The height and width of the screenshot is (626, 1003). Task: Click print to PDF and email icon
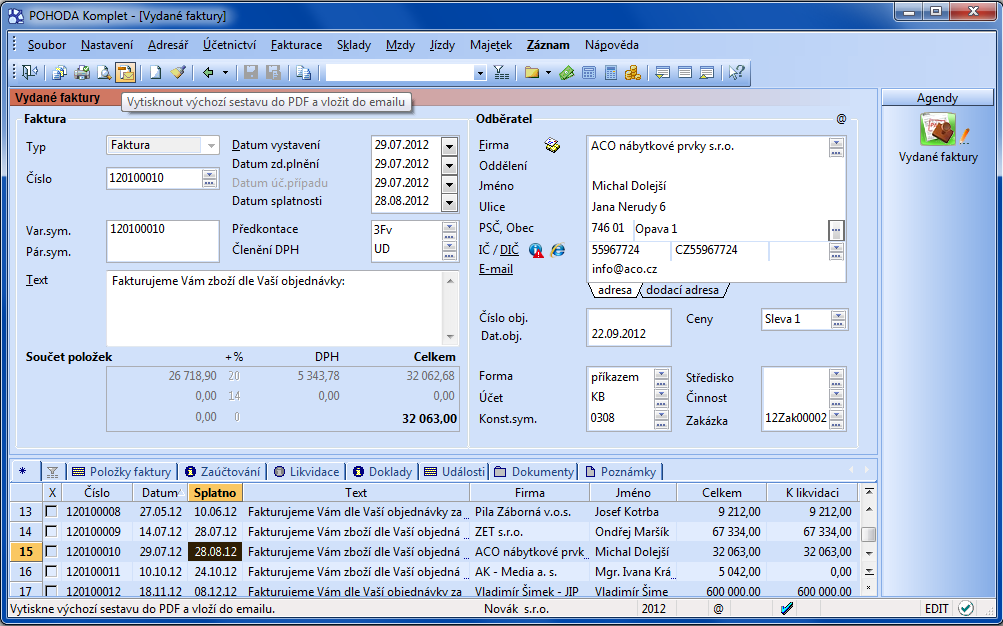point(125,73)
